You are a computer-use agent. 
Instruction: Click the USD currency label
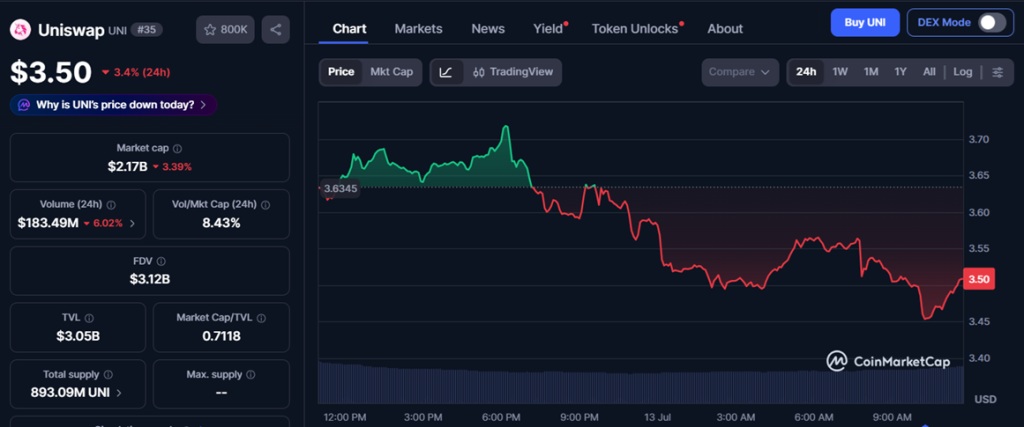(x=985, y=399)
